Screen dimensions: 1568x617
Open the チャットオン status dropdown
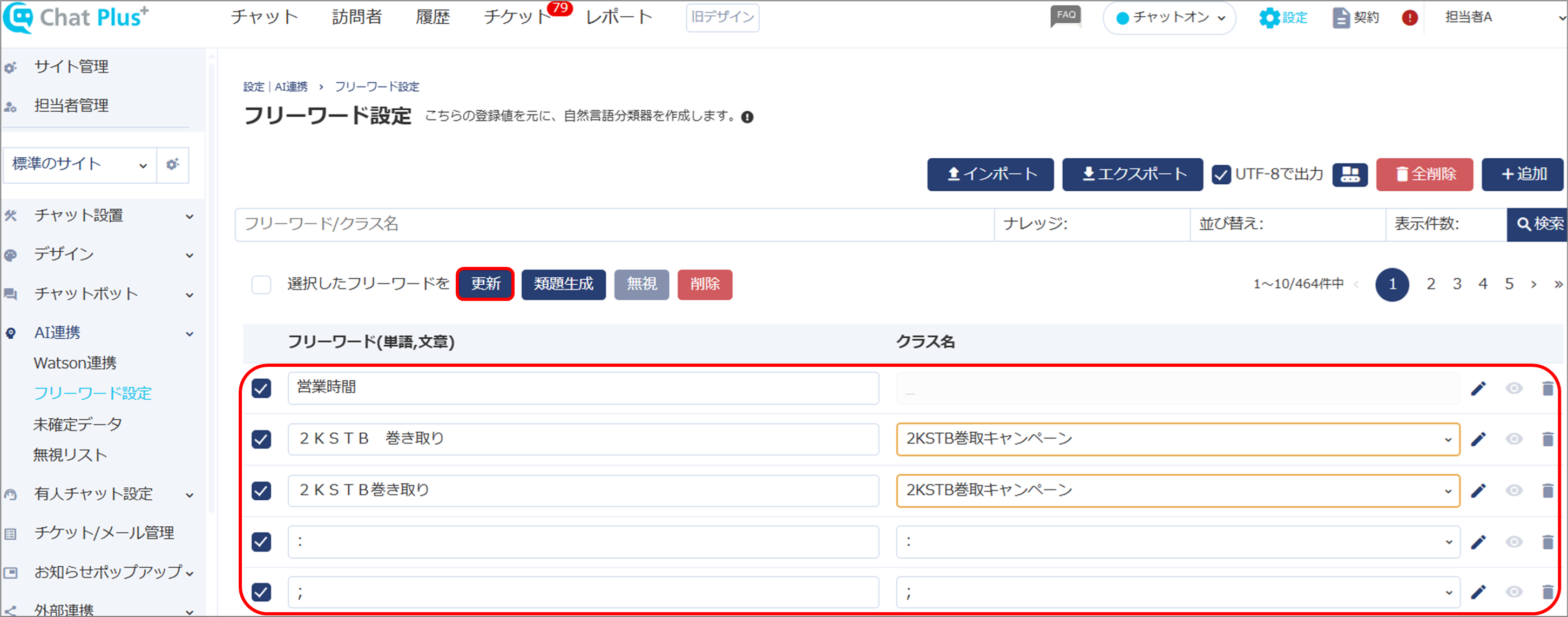coord(1168,18)
